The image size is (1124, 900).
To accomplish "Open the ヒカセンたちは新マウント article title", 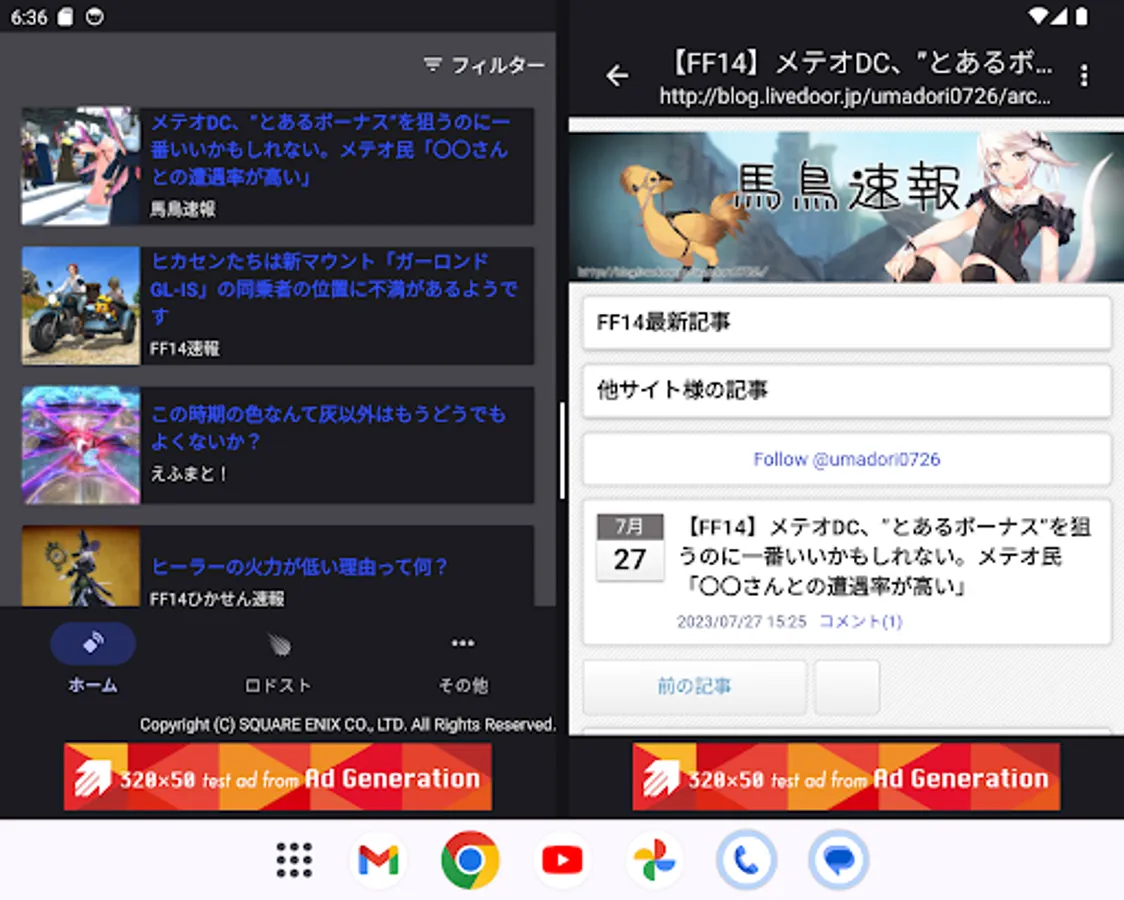I will (x=333, y=288).
